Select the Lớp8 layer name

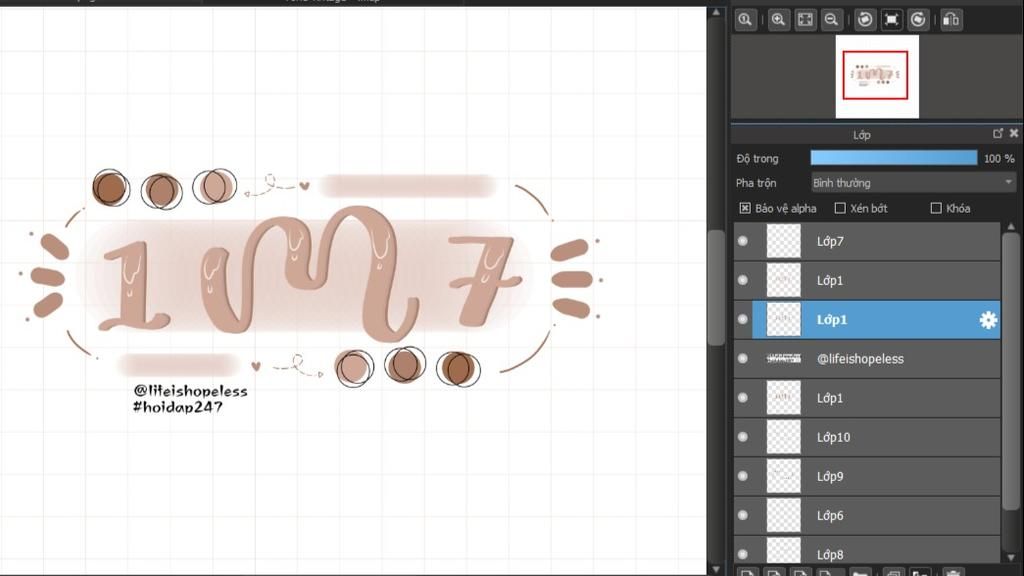coord(830,555)
